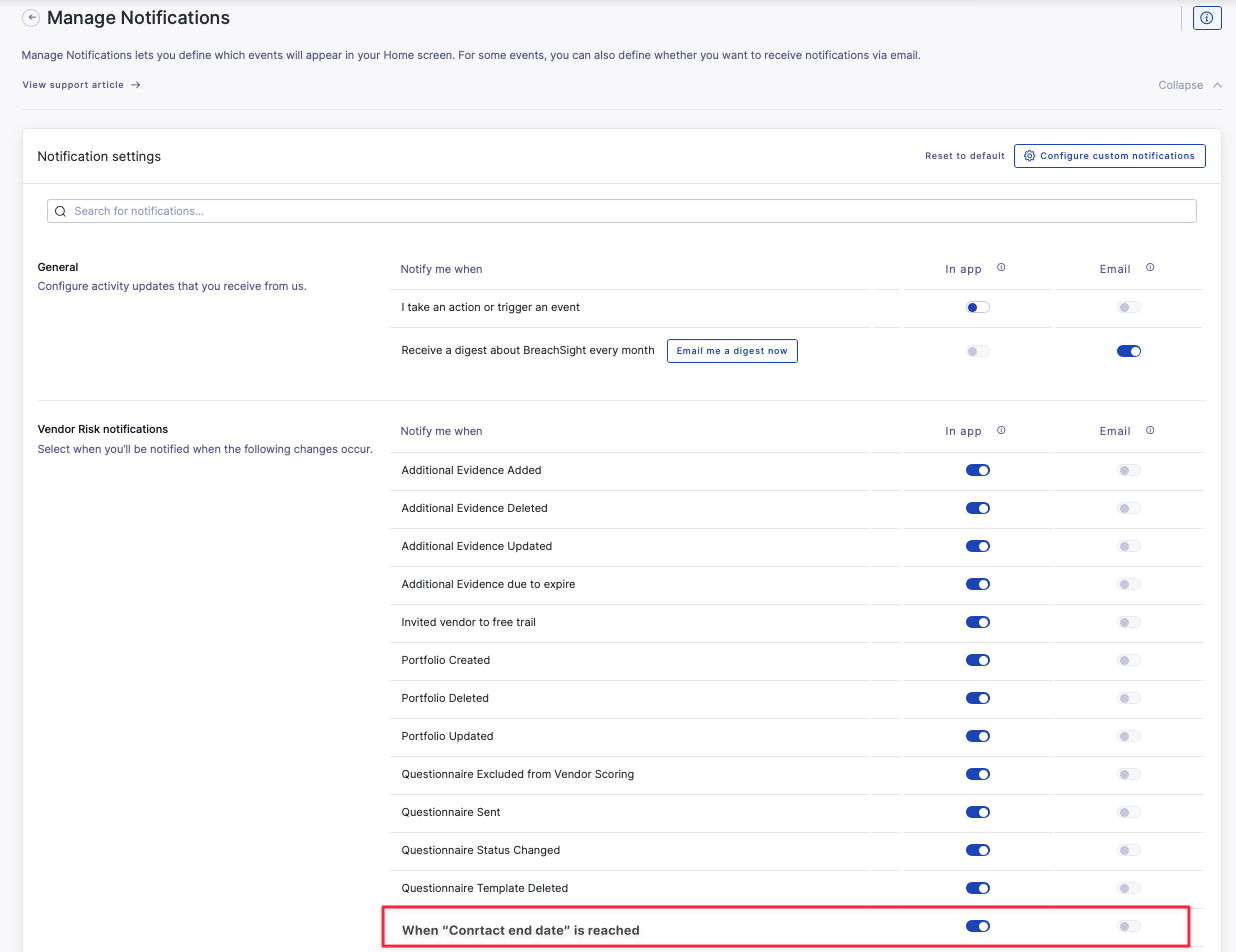
Task: Switch off In app for Portfolio Updated
Action: click(978, 736)
